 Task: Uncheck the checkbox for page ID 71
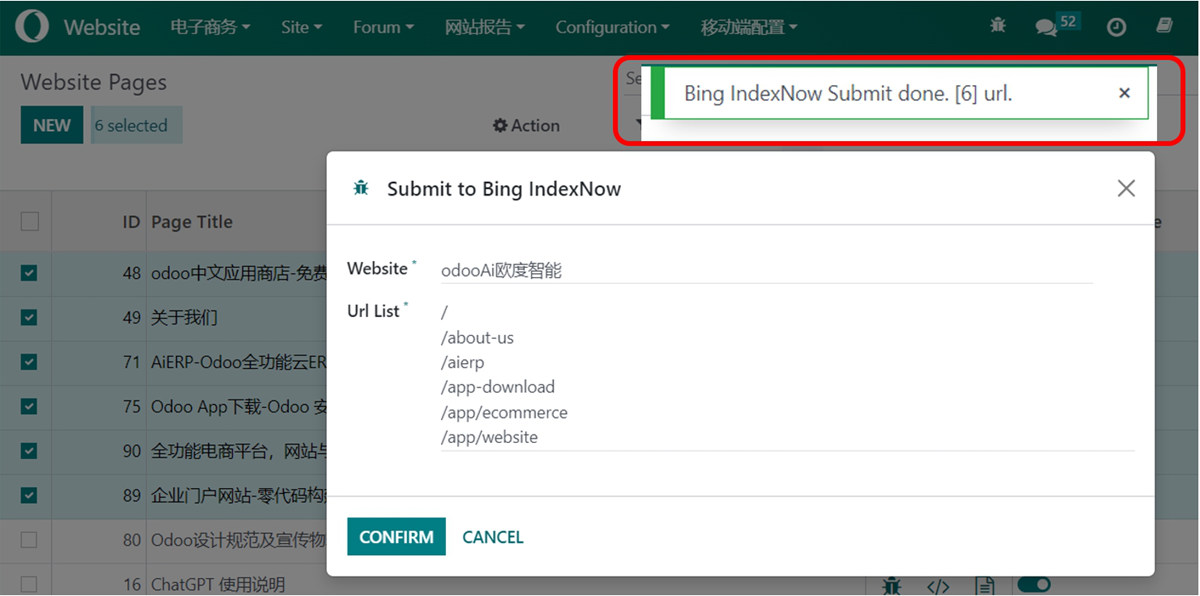tap(29, 362)
